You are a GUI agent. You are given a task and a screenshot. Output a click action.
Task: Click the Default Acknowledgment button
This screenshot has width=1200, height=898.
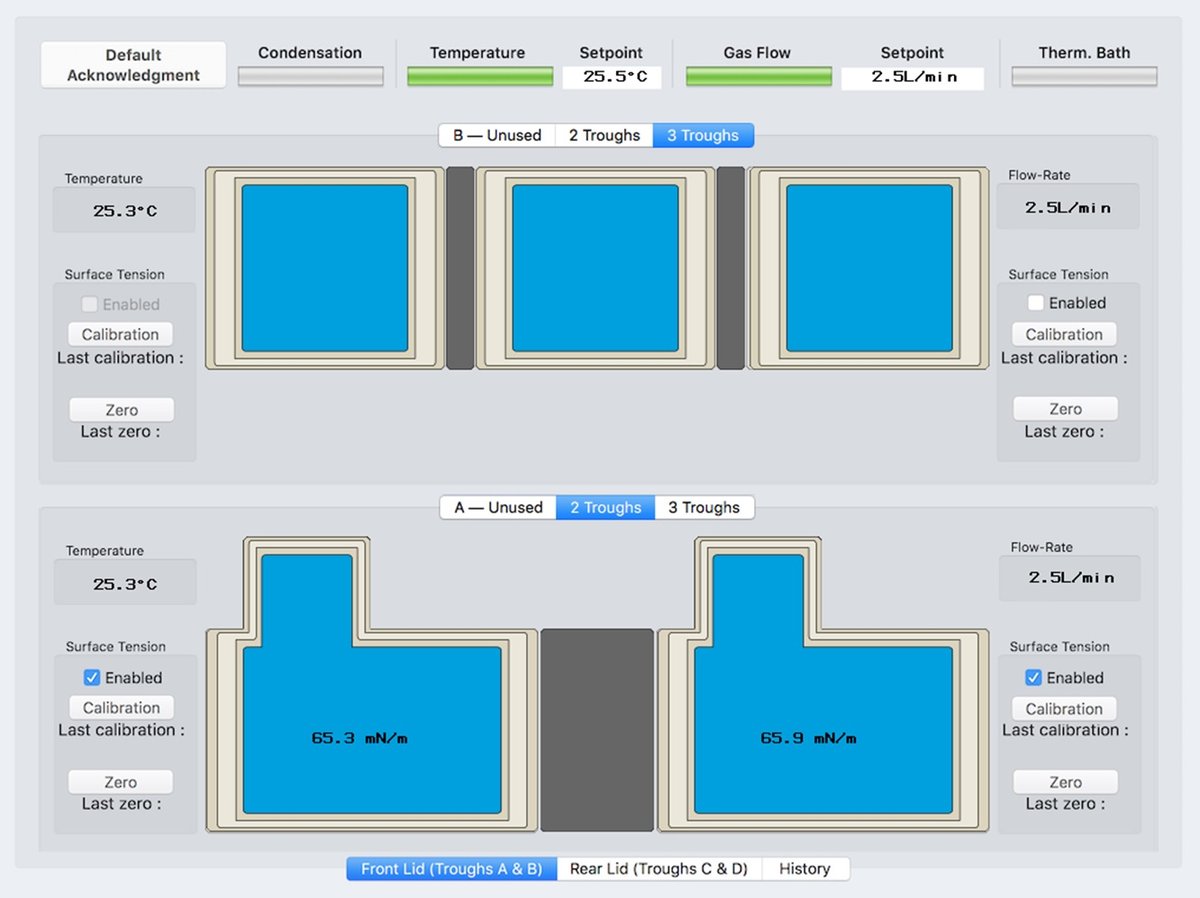133,65
